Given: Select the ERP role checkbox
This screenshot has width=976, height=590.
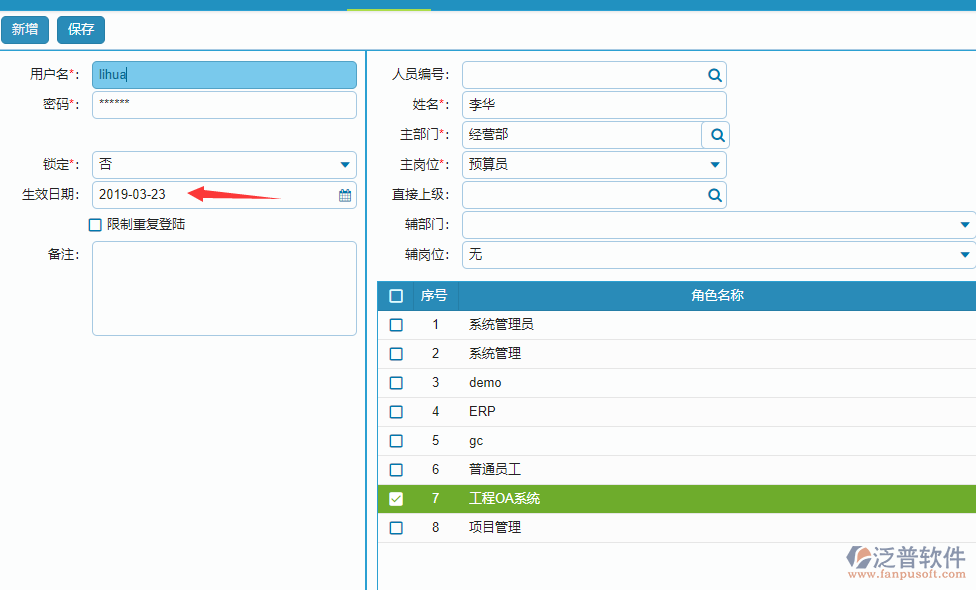Looking at the screenshot, I should [x=396, y=411].
